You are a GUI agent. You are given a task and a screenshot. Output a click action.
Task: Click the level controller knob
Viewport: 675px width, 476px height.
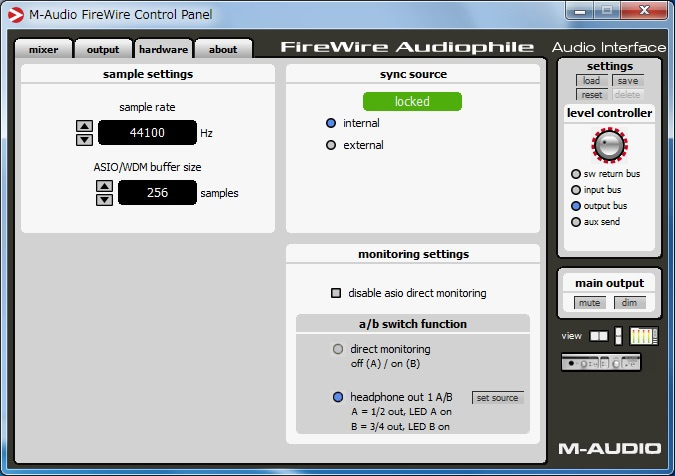(x=610, y=145)
